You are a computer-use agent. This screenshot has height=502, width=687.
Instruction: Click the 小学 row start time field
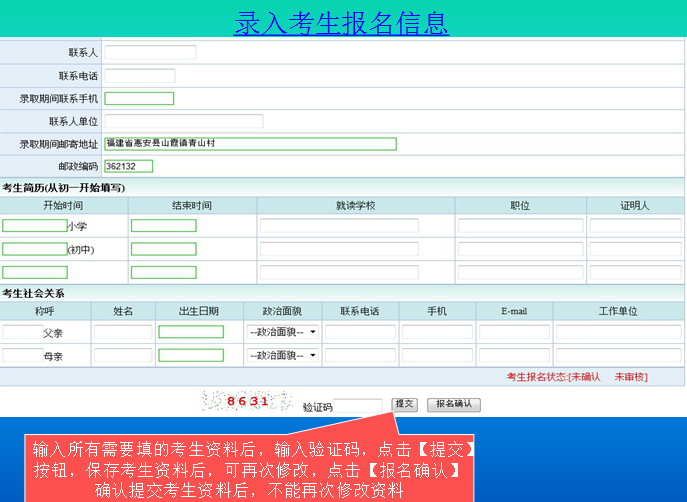[35, 226]
